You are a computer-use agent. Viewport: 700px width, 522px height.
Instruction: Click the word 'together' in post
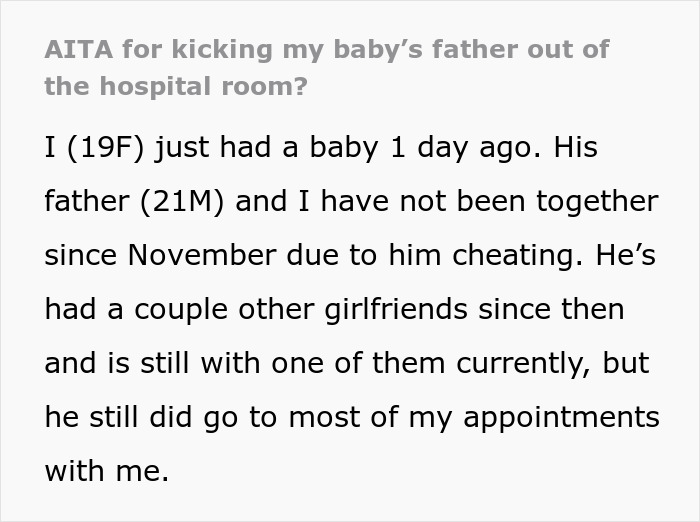[595, 202]
